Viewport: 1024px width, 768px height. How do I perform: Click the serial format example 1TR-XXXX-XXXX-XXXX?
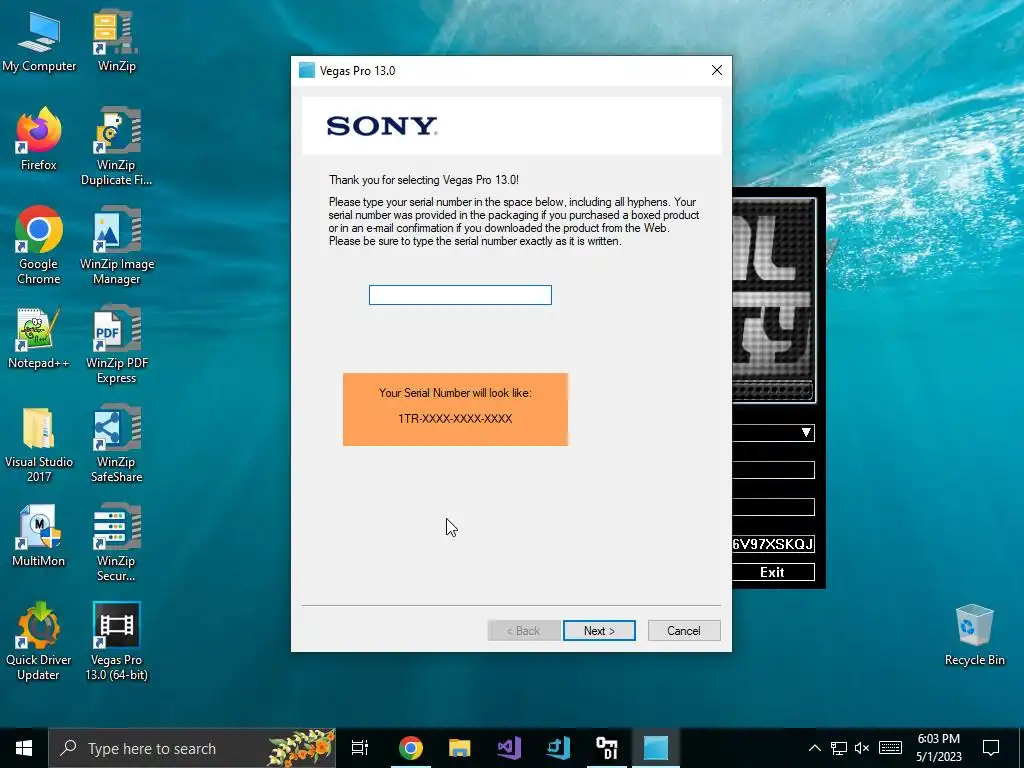click(x=455, y=419)
